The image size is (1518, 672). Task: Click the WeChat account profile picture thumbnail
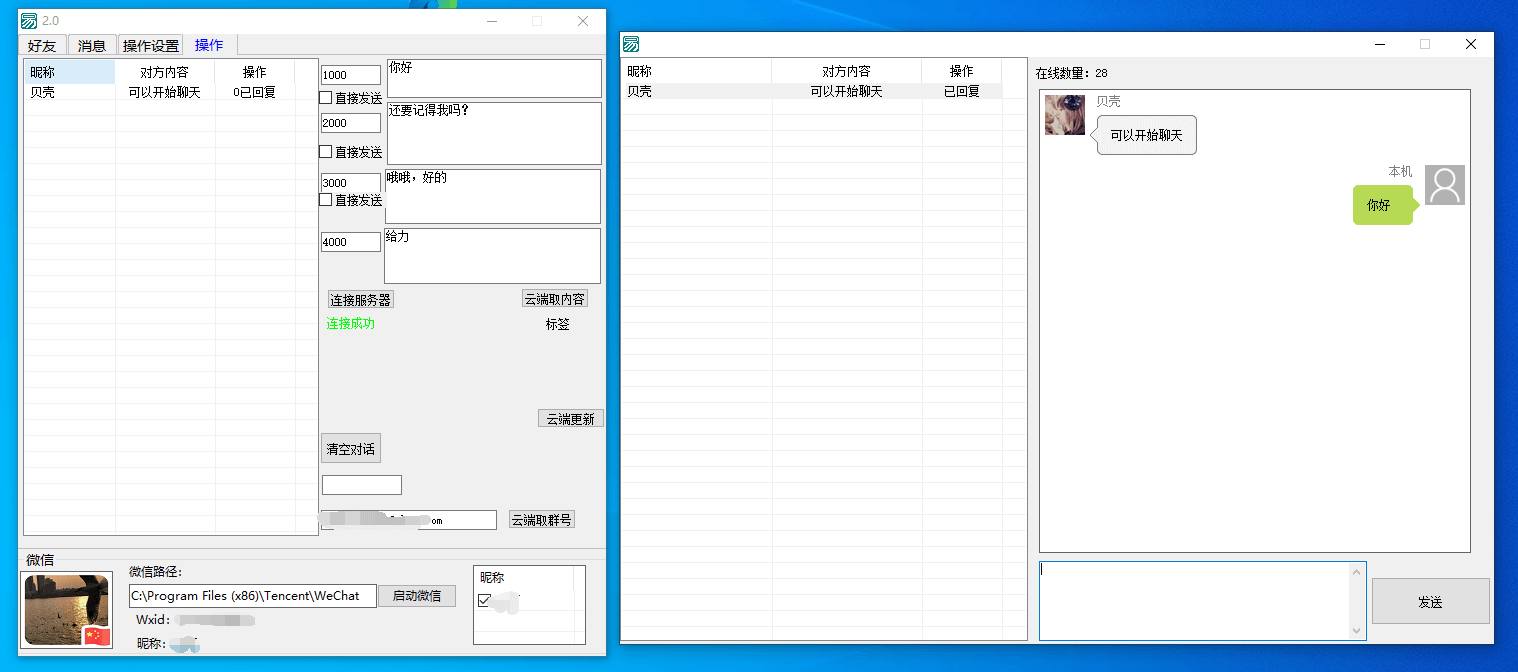click(x=66, y=609)
